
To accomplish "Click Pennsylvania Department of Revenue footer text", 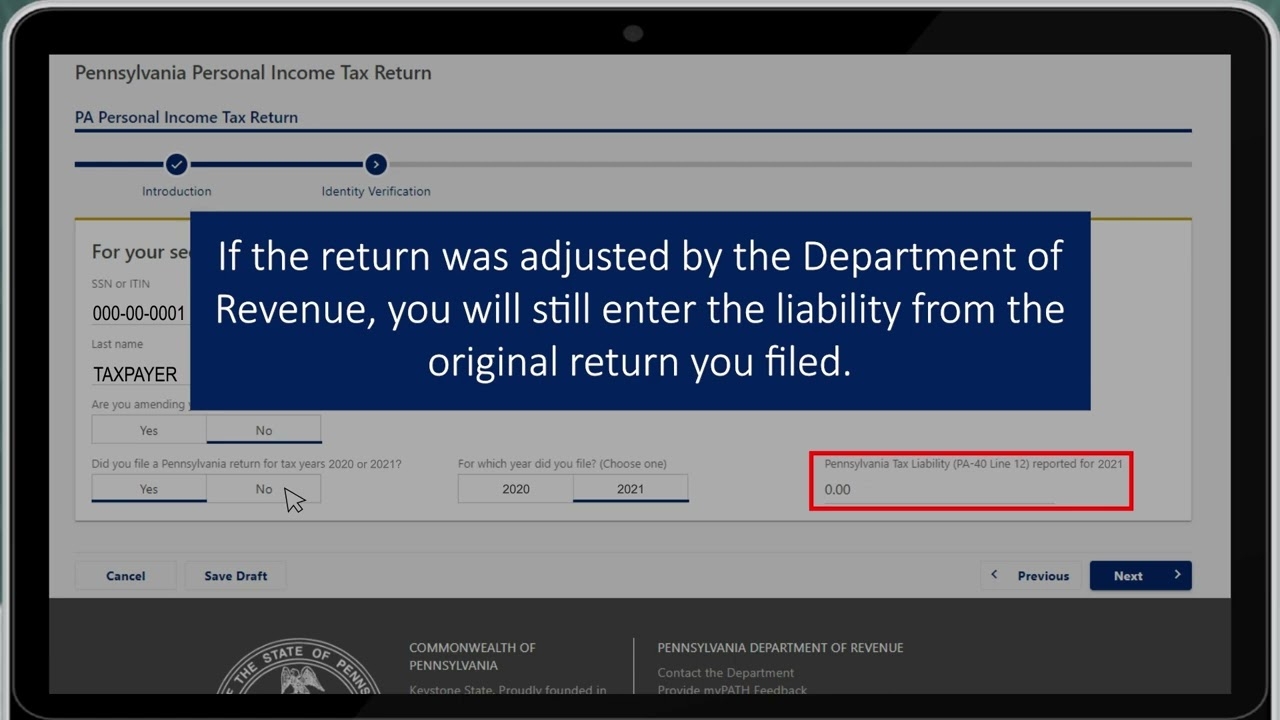I will [780, 648].
